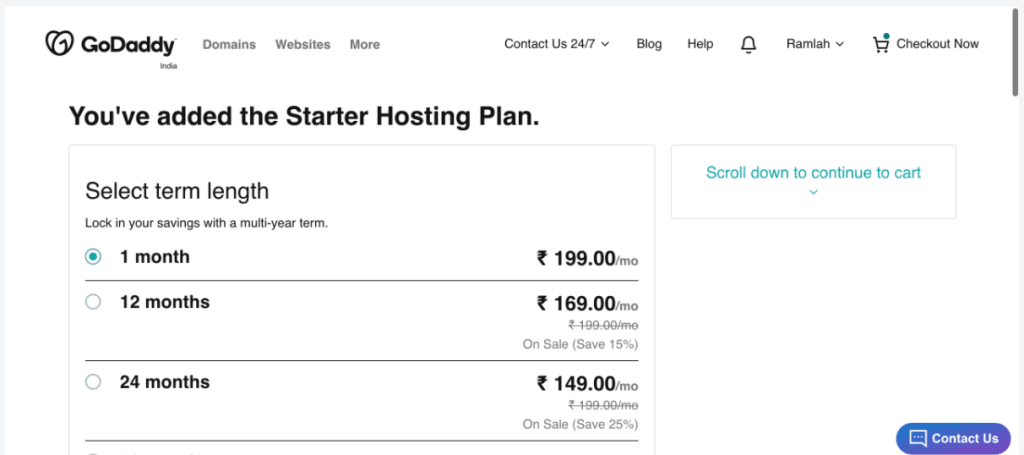This screenshot has width=1024, height=455.
Task: Open the Websites menu
Action: [x=302, y=44]
